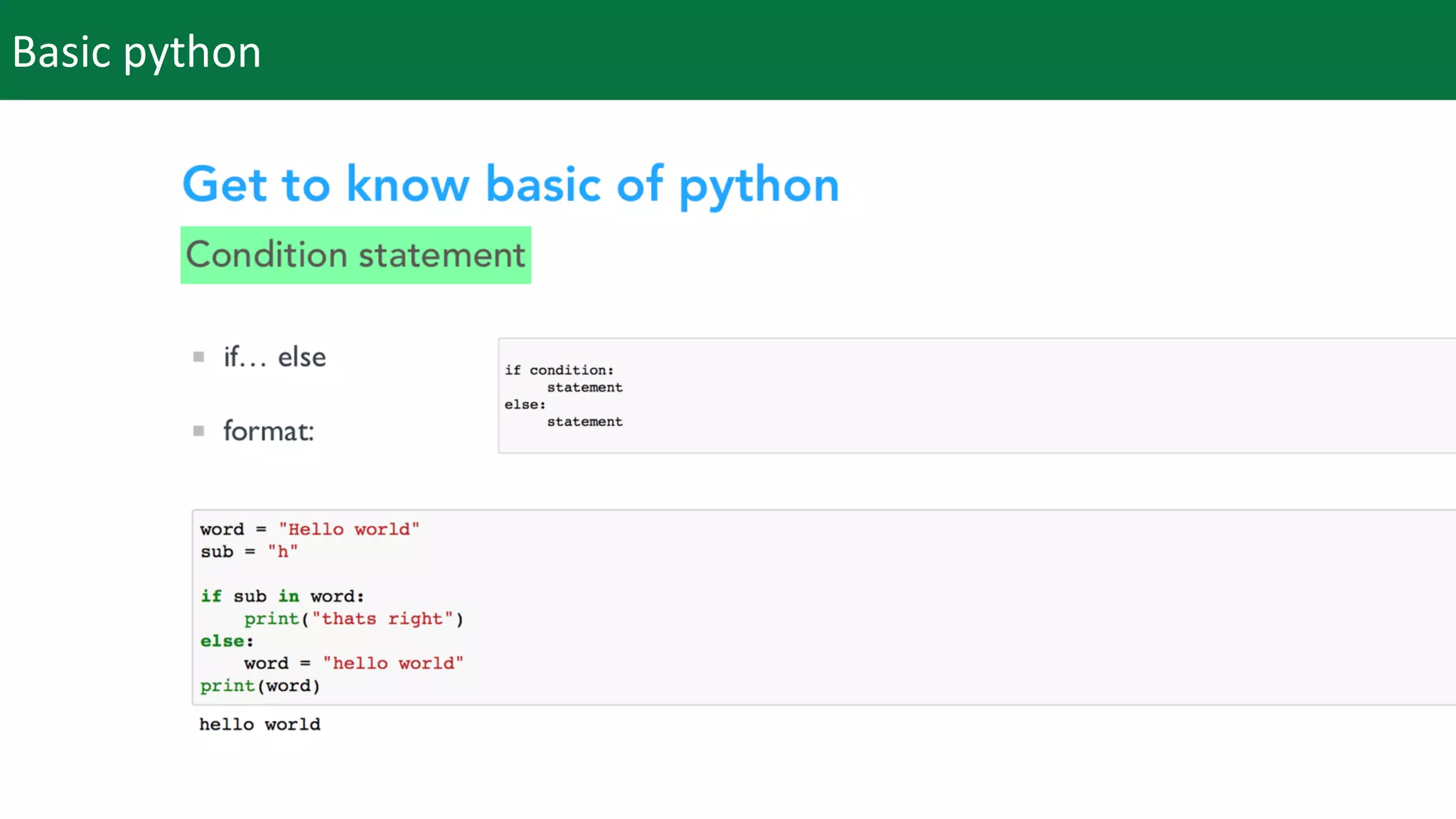
Task: Click the gray bullet beside 'format:'
Action: [x=199, y=431]
